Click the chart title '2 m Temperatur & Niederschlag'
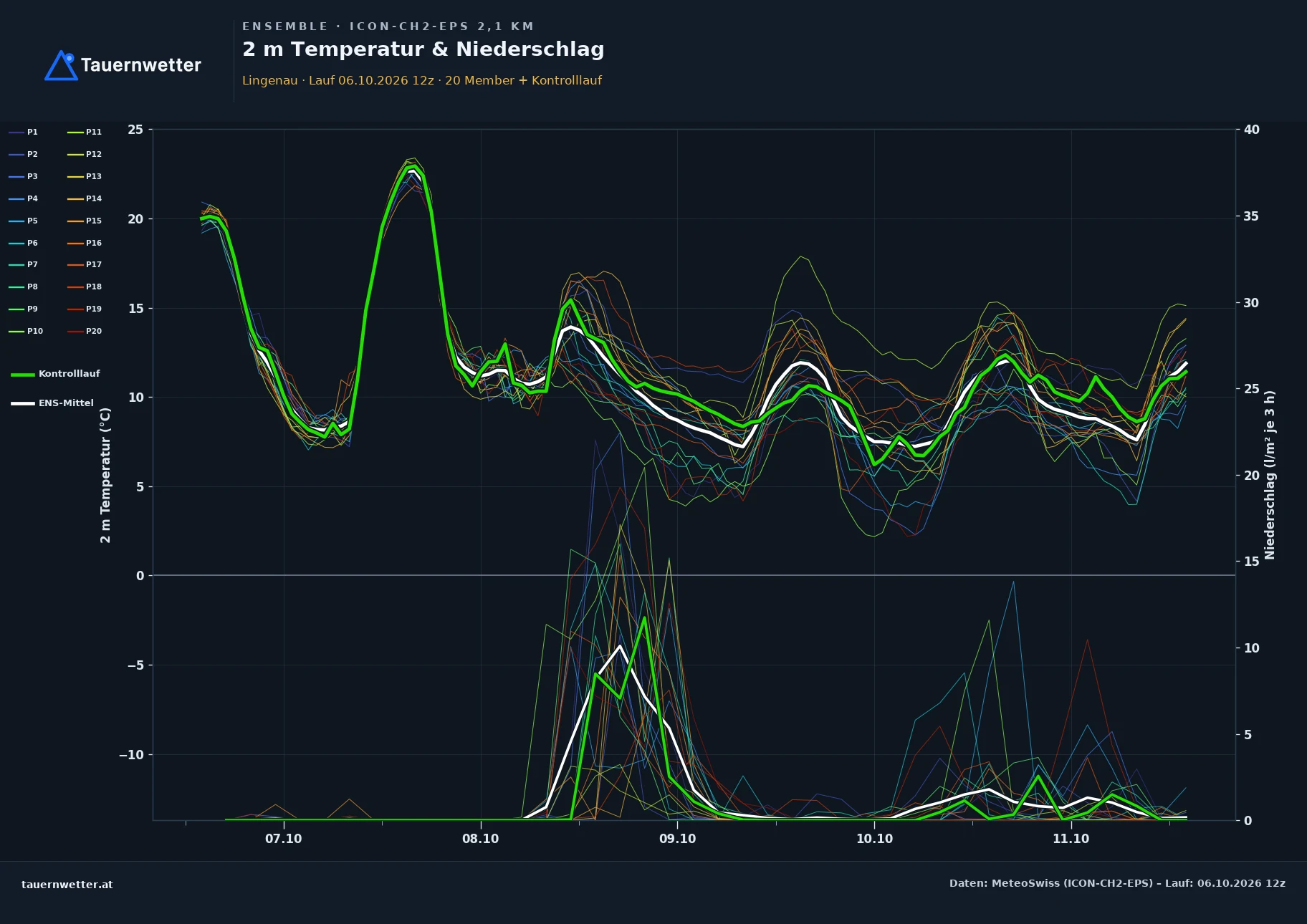This screenshot has width=1307, height=924. (x=423, y=49)
